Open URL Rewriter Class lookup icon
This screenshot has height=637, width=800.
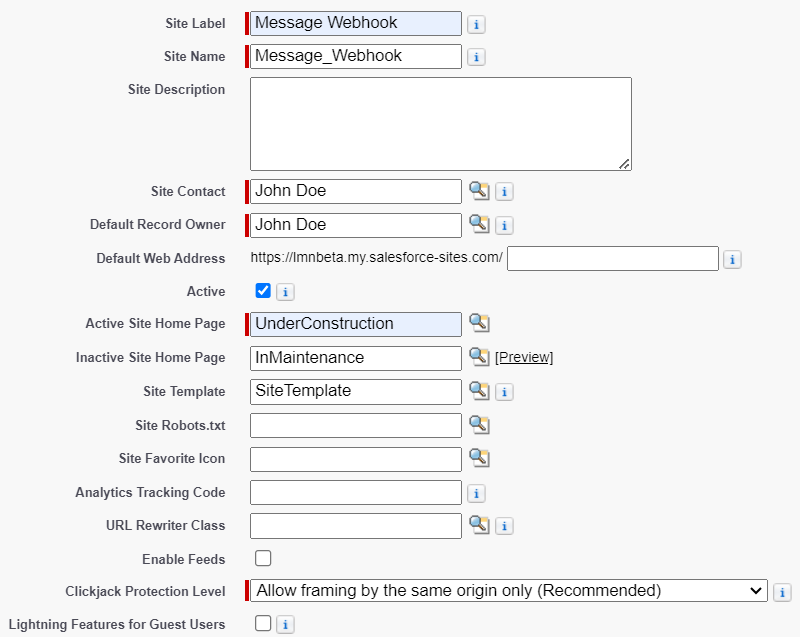point(479,525)
